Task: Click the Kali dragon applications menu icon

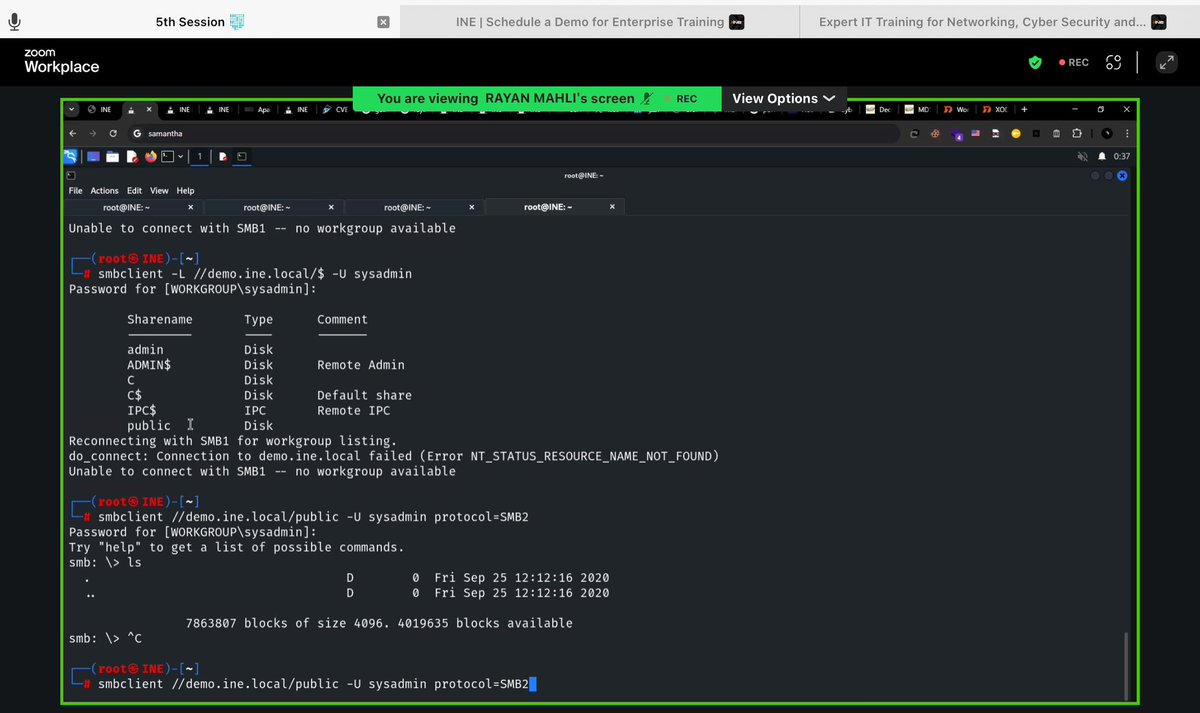Action: coord(70,157)
